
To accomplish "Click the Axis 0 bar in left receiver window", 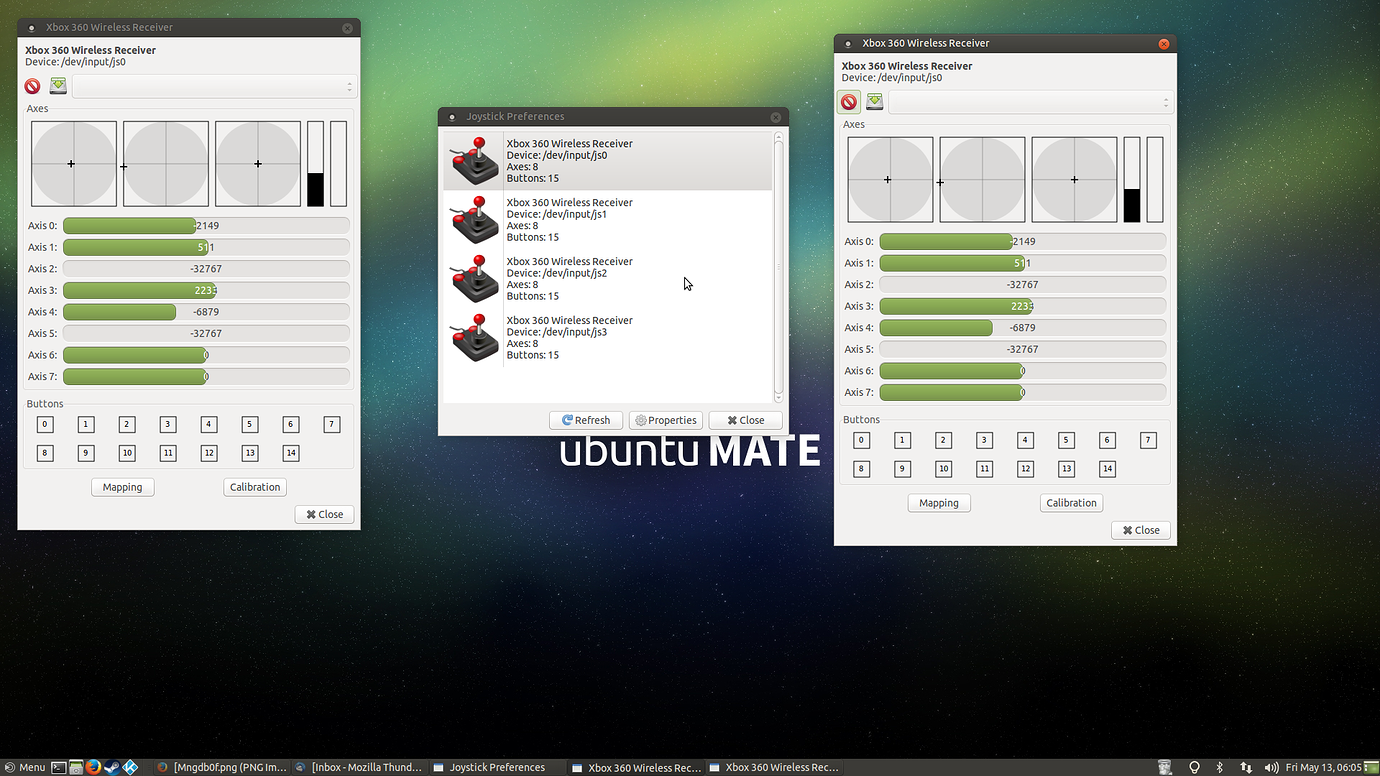I will pyautogui.click(x=206, y=226).
